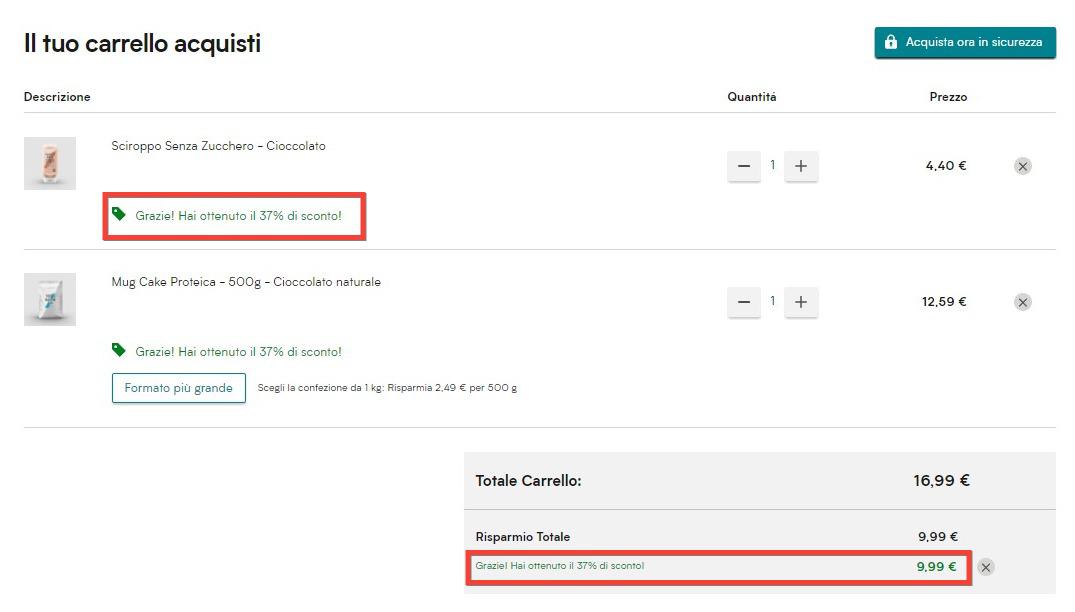
Task: Click the discount message in the cart summary
Action: point(559,566)
